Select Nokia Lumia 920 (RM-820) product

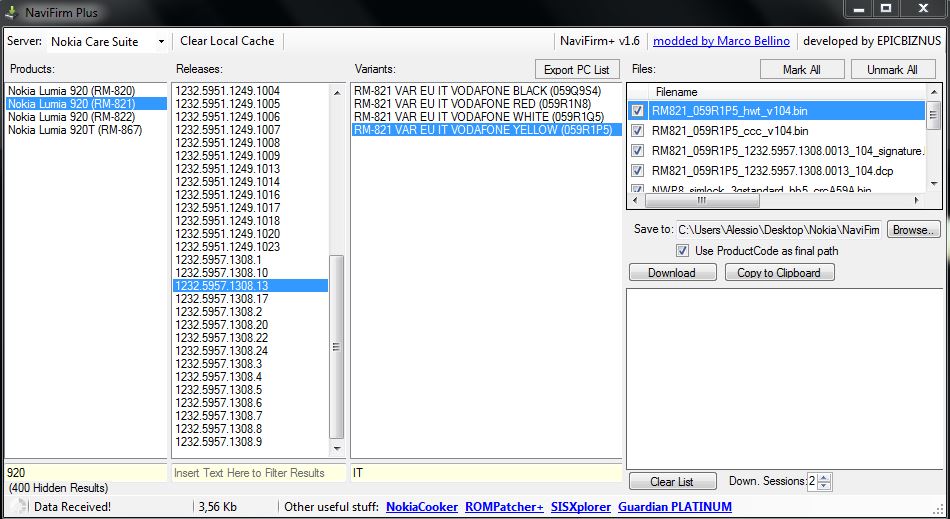tap(86, 91)
